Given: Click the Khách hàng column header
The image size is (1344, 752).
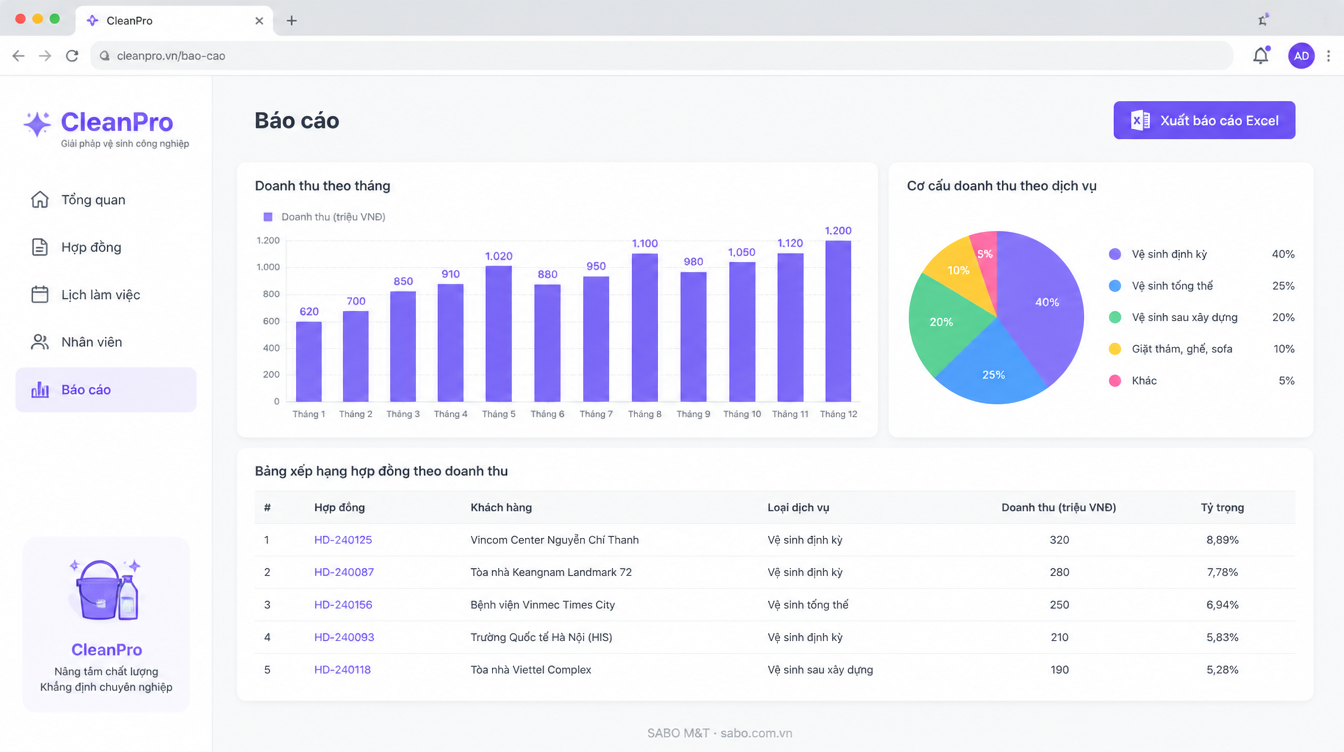Looking at the screenshot, I should point(501,508).
